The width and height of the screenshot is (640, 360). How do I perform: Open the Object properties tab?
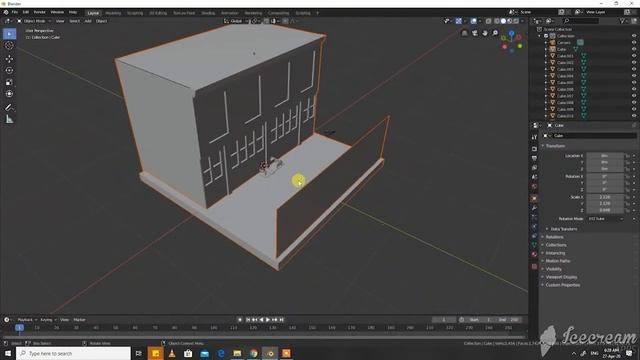pyautogui.click(x=534, y=198)
